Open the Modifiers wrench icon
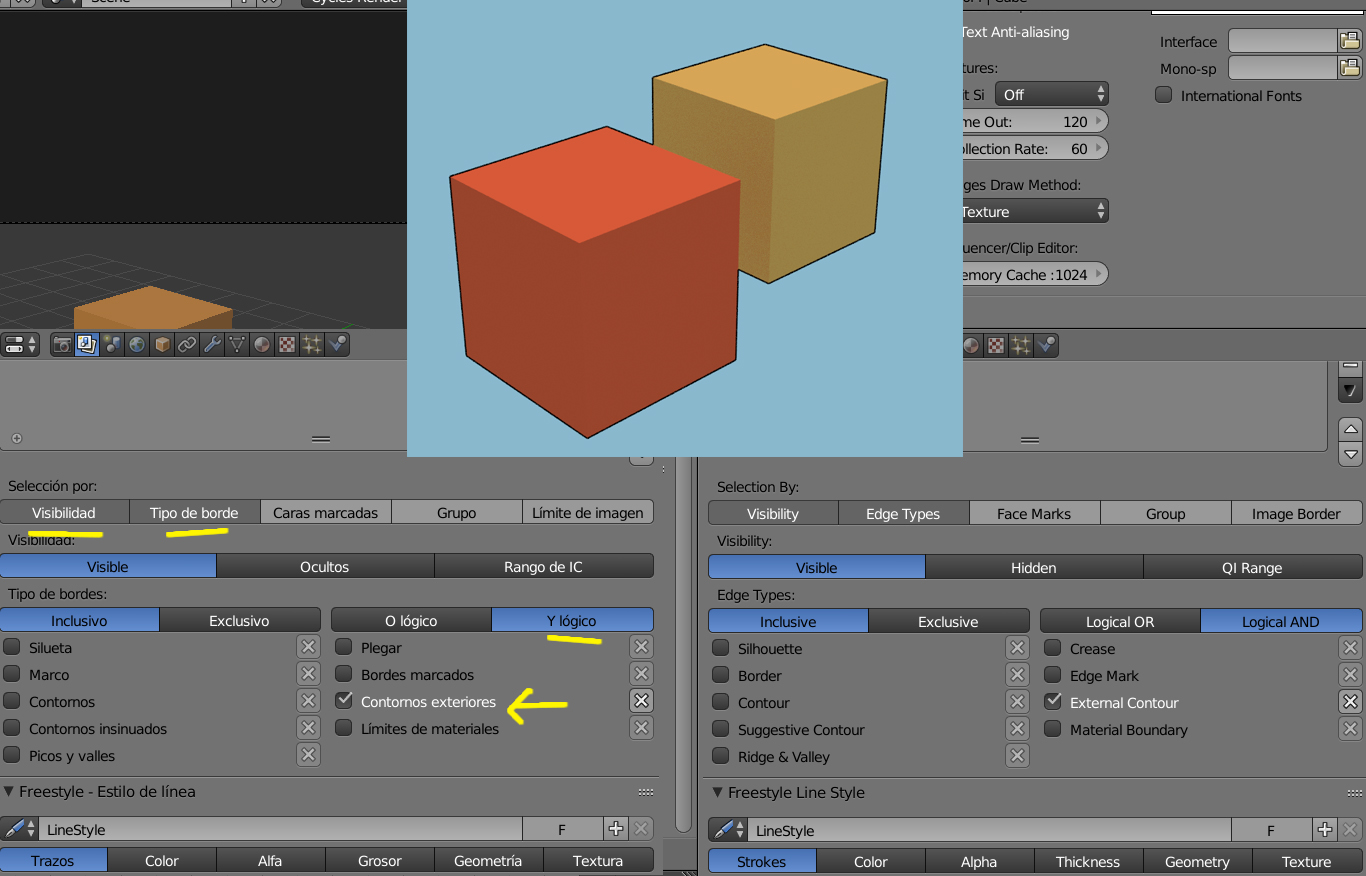Image resolution: width=1366 pixels, height=876 pixels. point(212,345)
